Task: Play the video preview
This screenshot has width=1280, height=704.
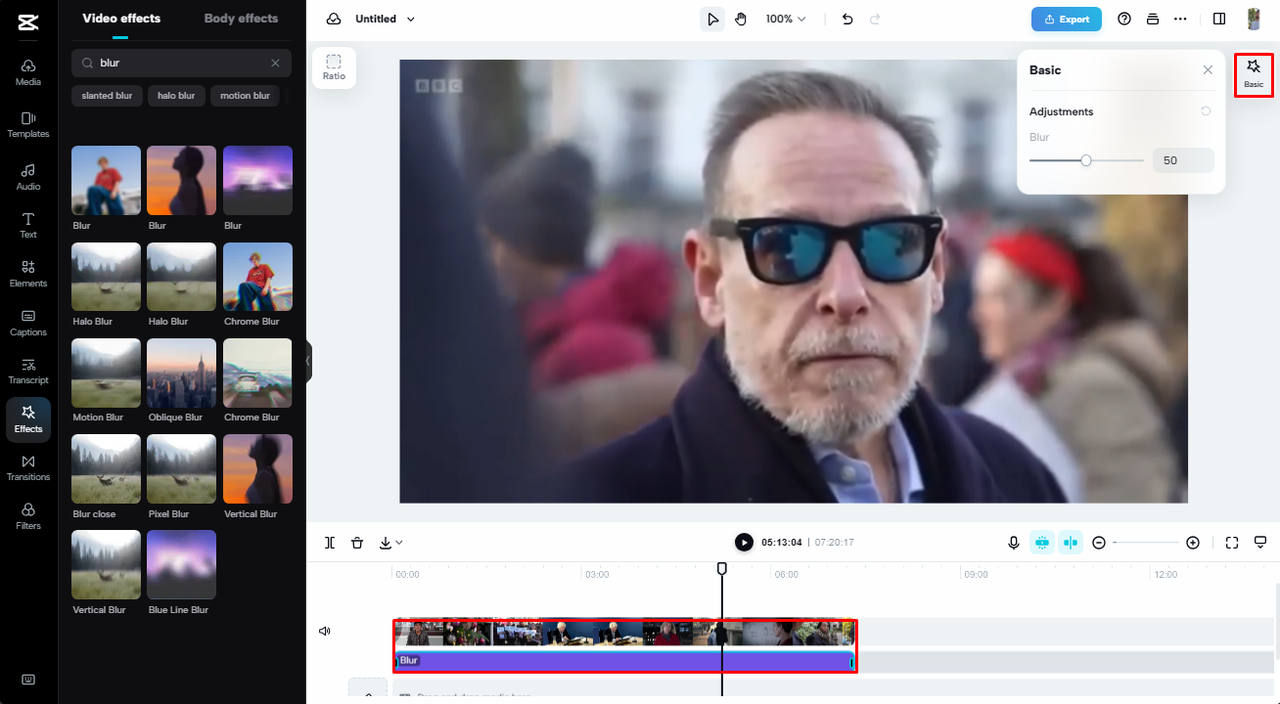Action: pyautogui.click(x=744, y=542)
